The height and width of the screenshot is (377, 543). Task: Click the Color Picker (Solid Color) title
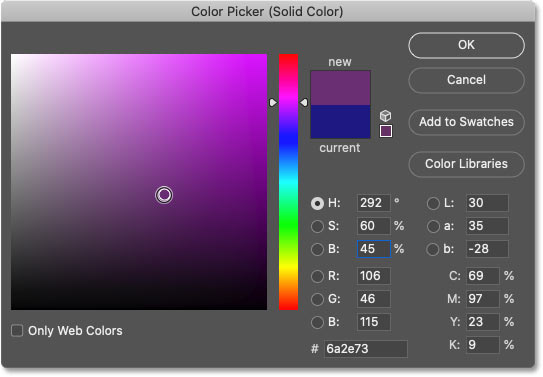click(x=267, y=11)
